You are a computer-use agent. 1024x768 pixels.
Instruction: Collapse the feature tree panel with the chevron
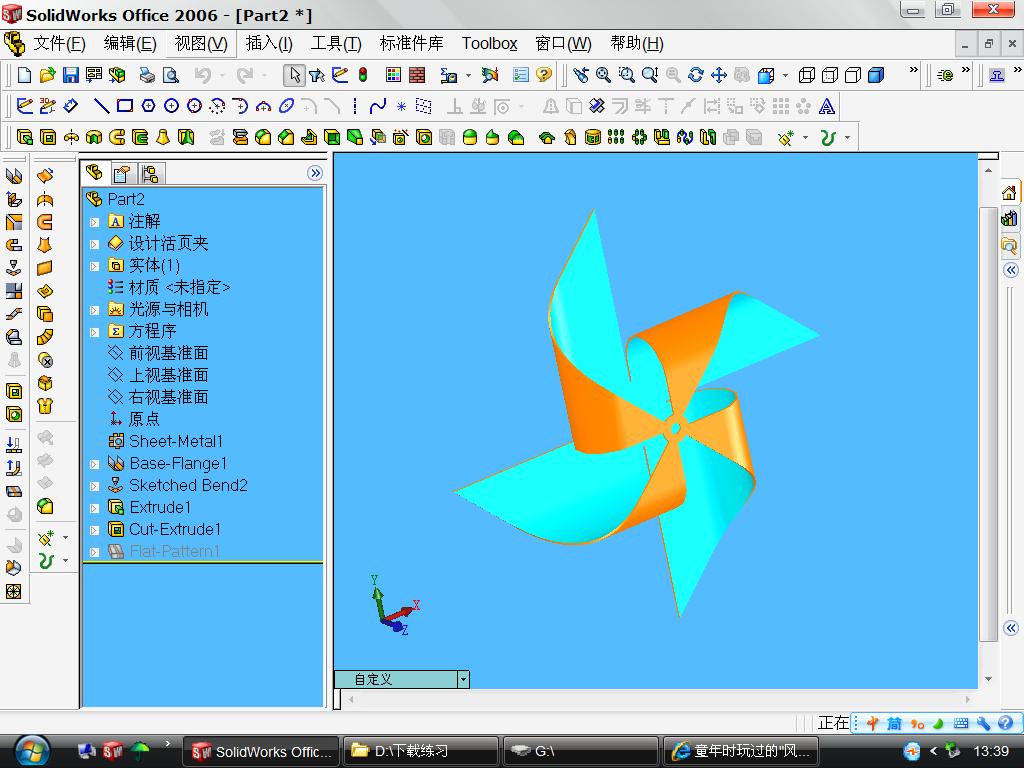315,173
